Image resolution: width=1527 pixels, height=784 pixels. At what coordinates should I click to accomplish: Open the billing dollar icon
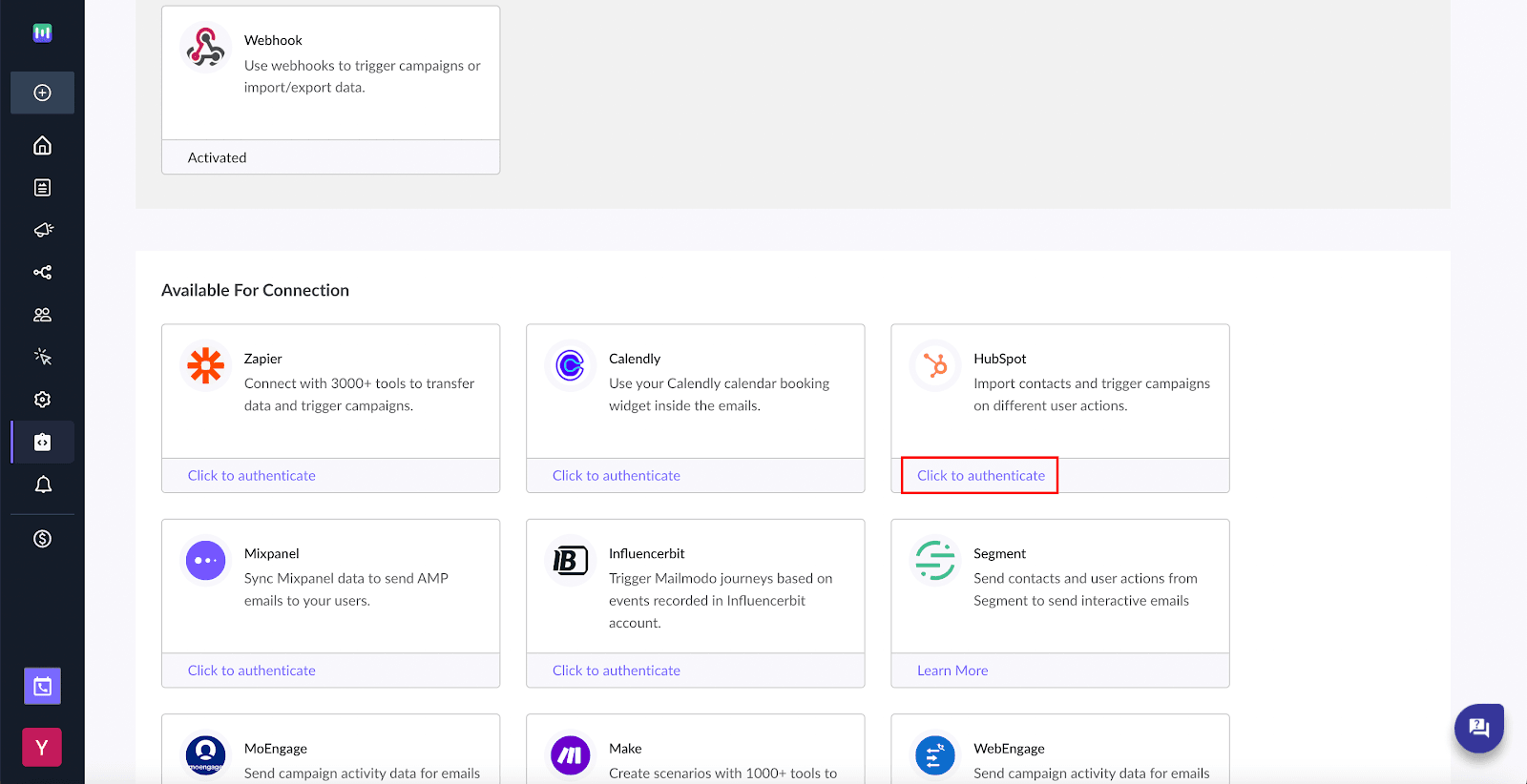coord(42,539)
